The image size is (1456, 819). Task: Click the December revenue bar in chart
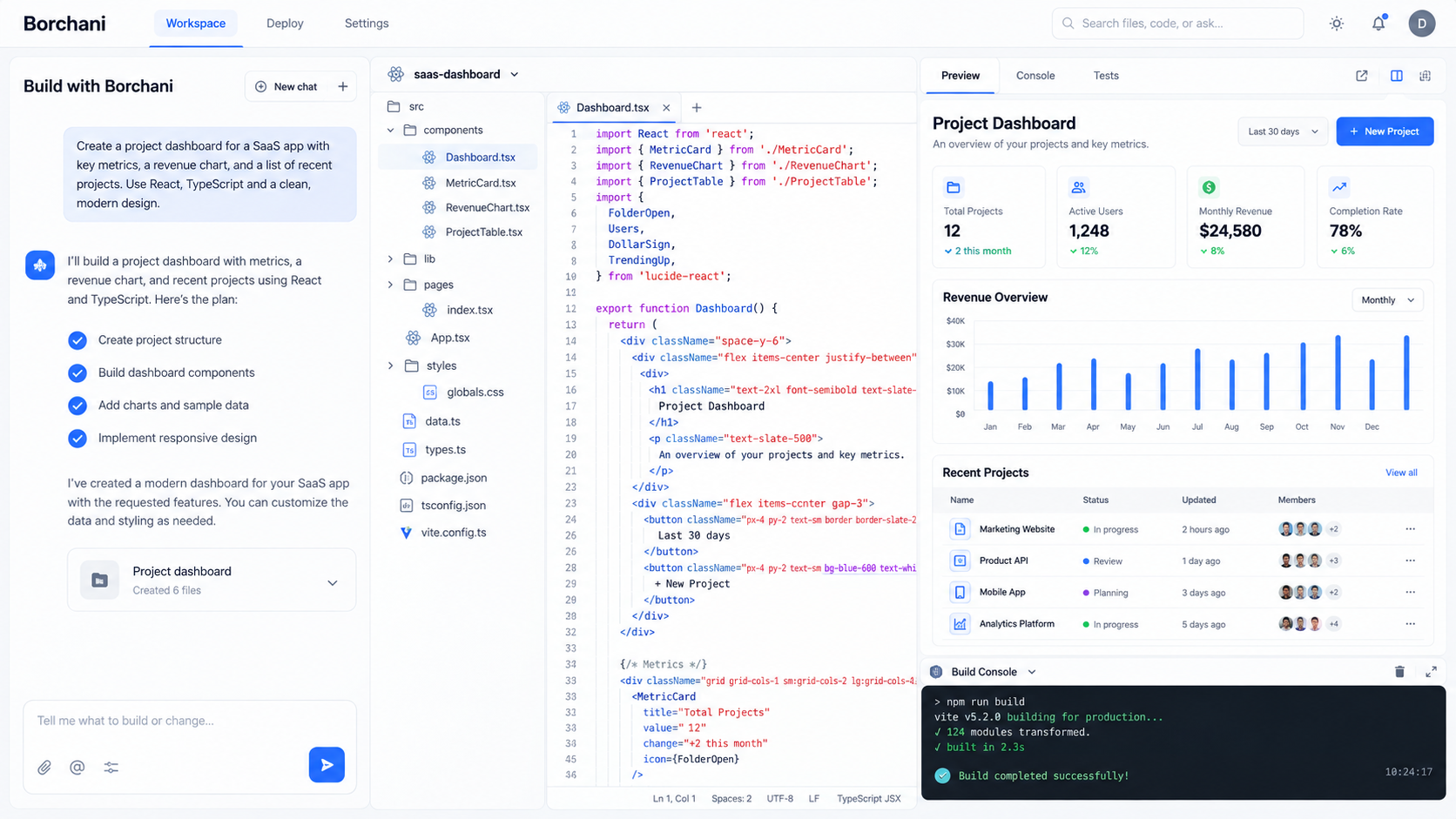1372,385
